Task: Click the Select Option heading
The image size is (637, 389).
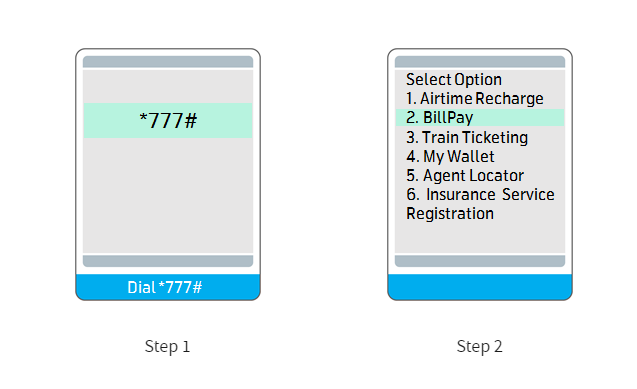Action: point(454,80)
